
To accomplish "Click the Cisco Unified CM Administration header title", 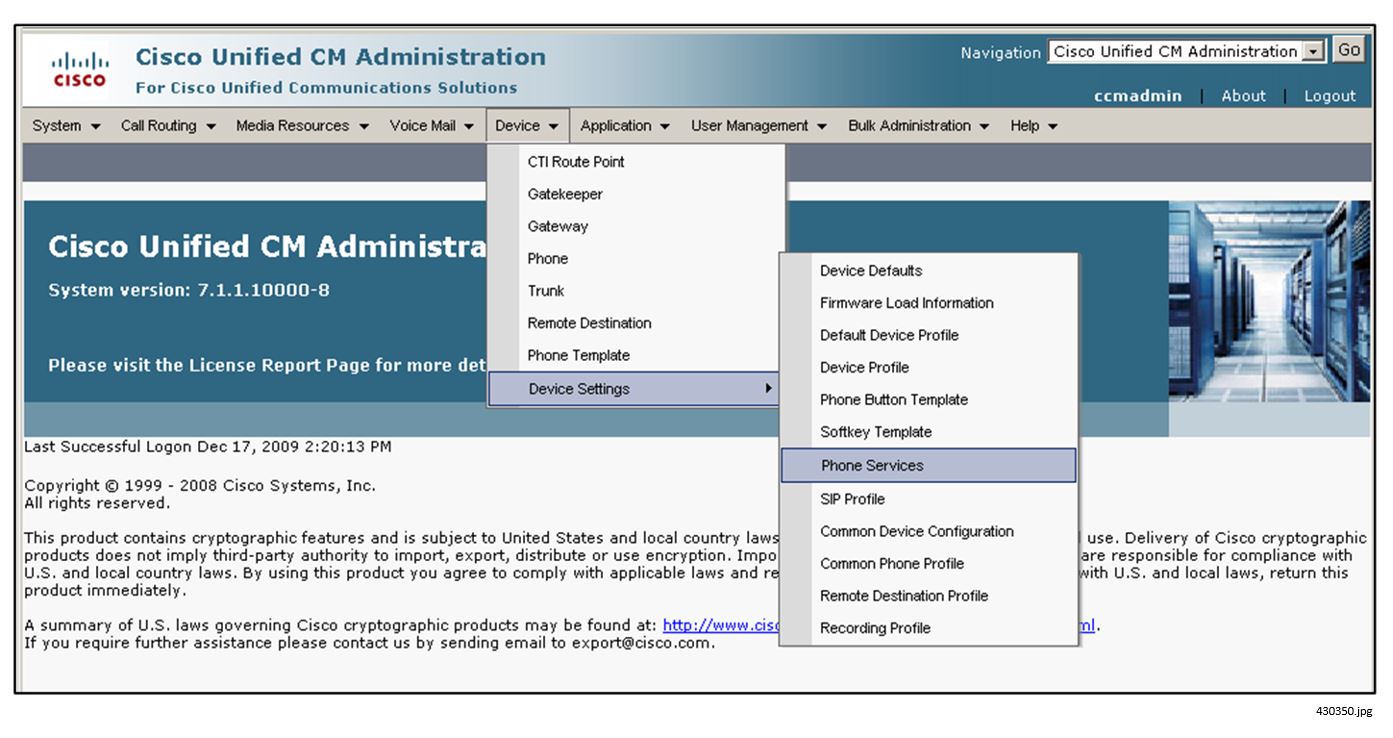I will (341, 57).
